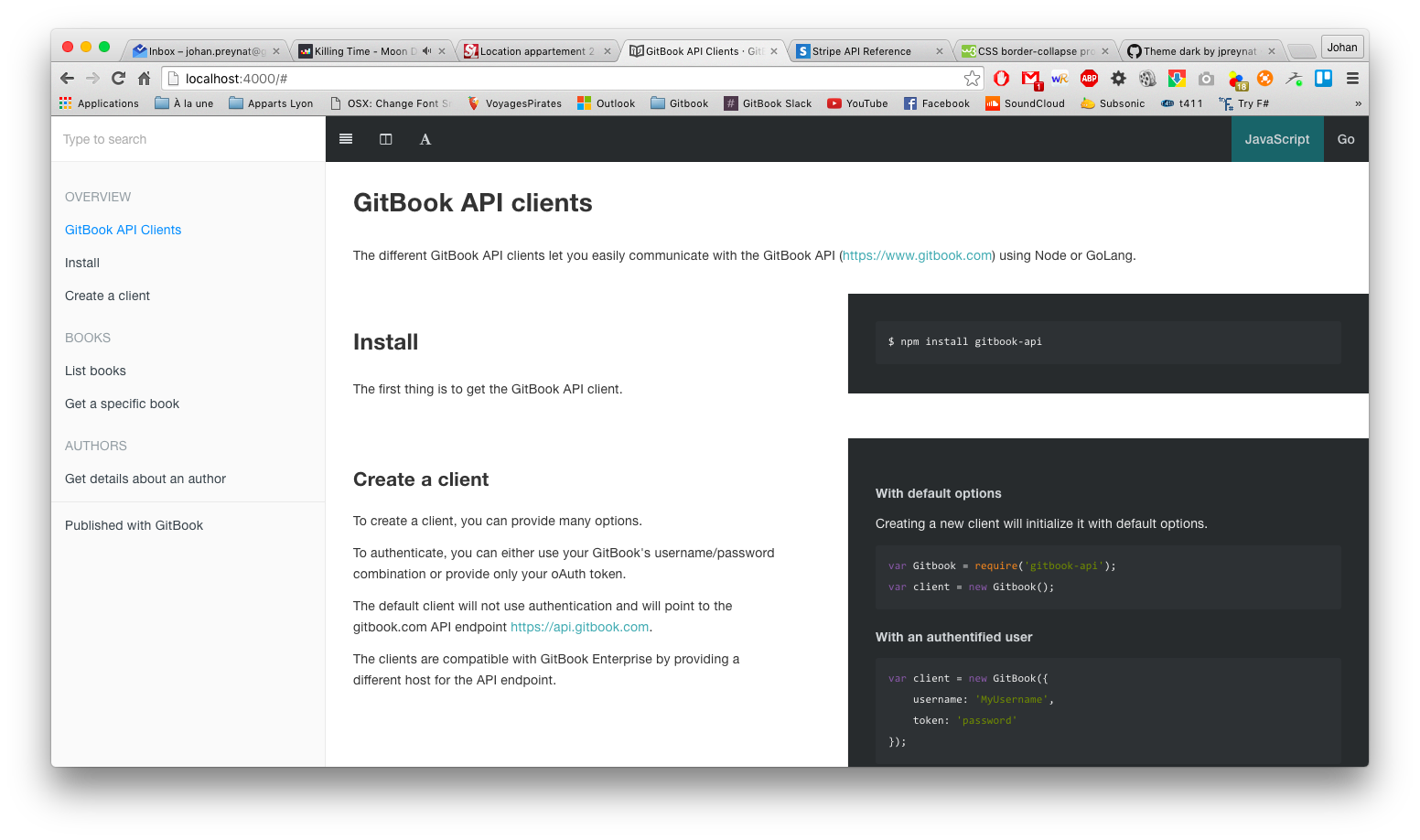The width and height of the screenshot is (1420, 840).
Task: Open Get details about an author
Action: 145,479
